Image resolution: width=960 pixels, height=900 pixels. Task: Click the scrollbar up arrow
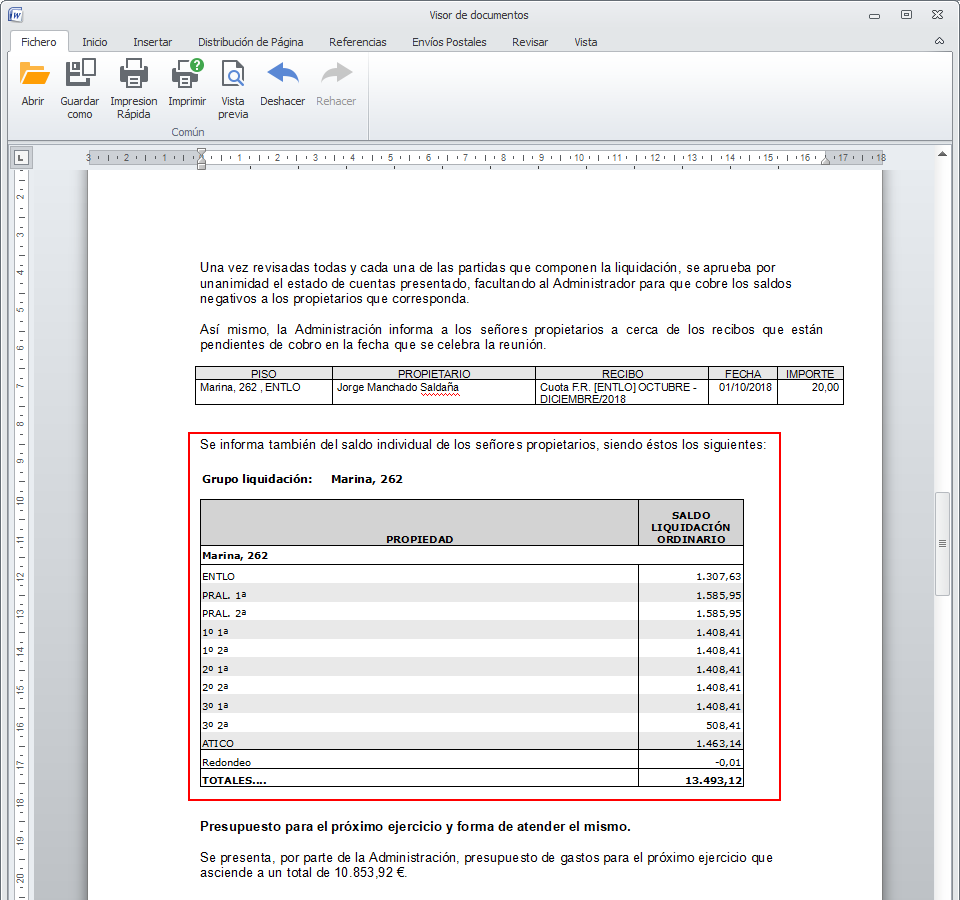[941, 155]
